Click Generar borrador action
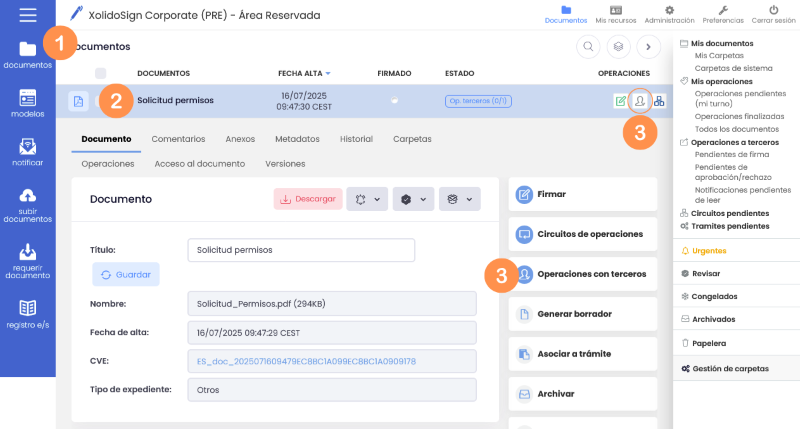 [583, 314]
